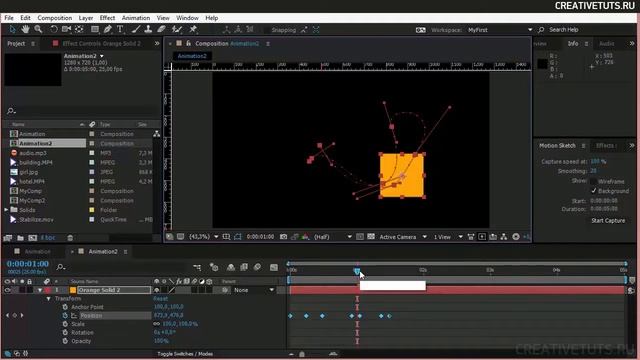Toggle the Snapping checkbox
Viewport: 640px width, 360px height.
(x=267, y=30)
